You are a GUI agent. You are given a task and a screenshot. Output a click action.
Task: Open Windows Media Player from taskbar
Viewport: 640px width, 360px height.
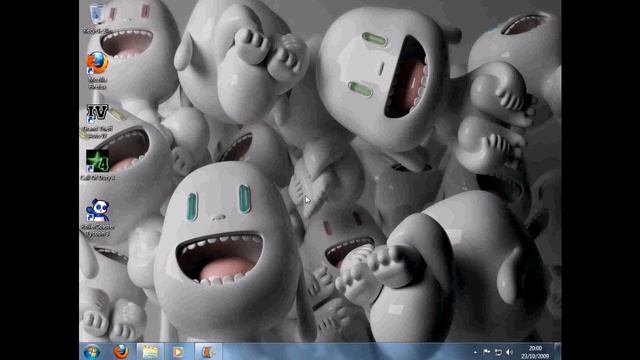[x=178, y=351]
